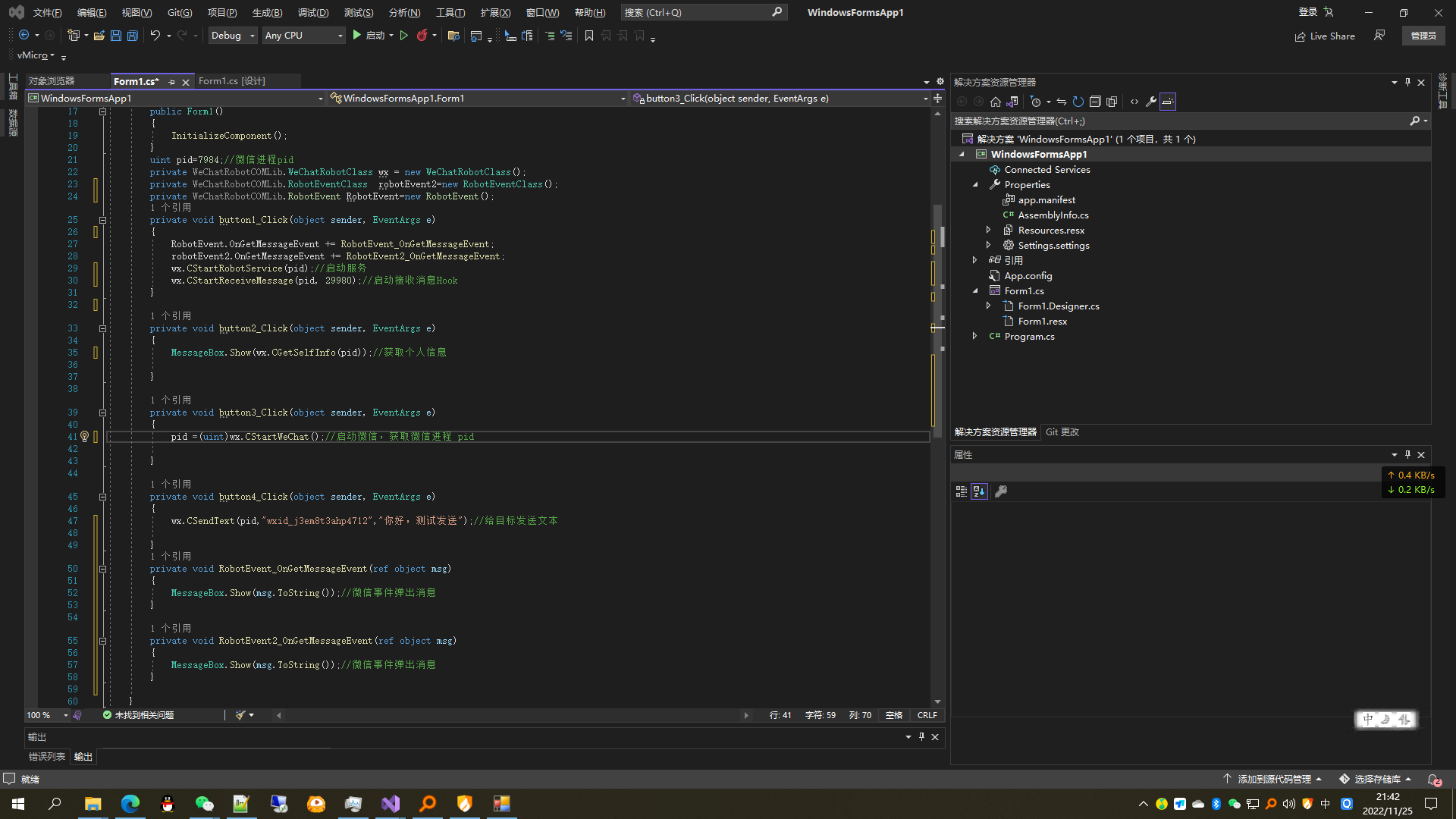Click Collapse All icon in Solution Explorer

click(x=1095, y=102)
